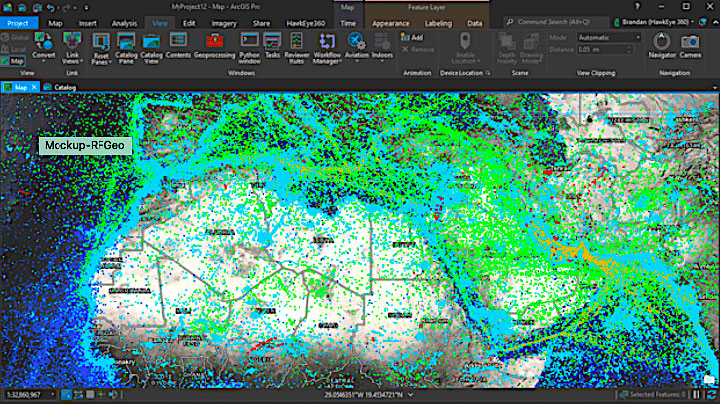The height and width of the screenshot is (404, 720).
Task: Open the Catalog view tab
Action: 60,87
